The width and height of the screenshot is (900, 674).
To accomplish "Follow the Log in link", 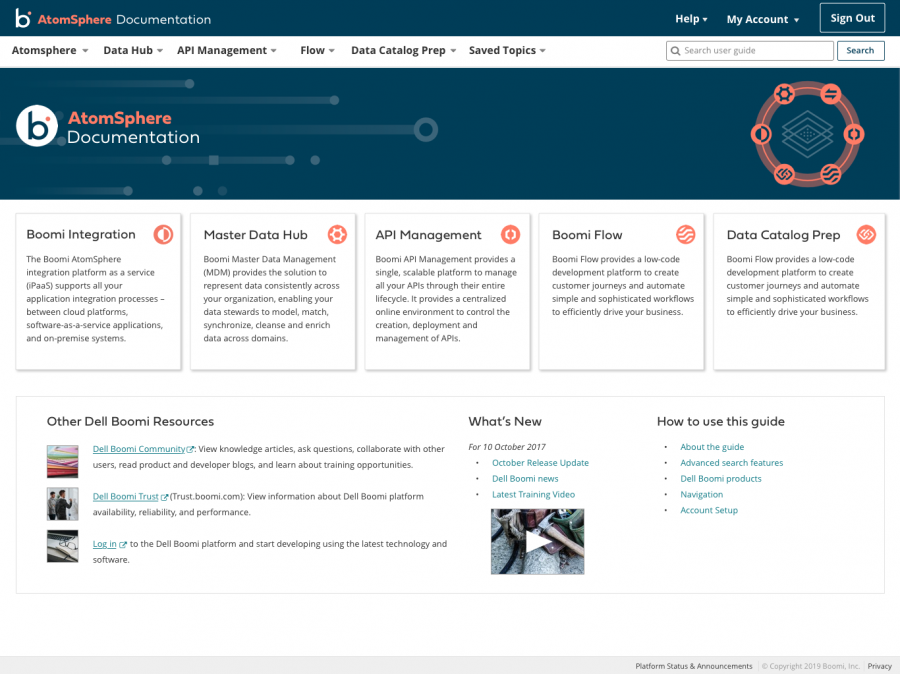I will click(x=104, y=544).
